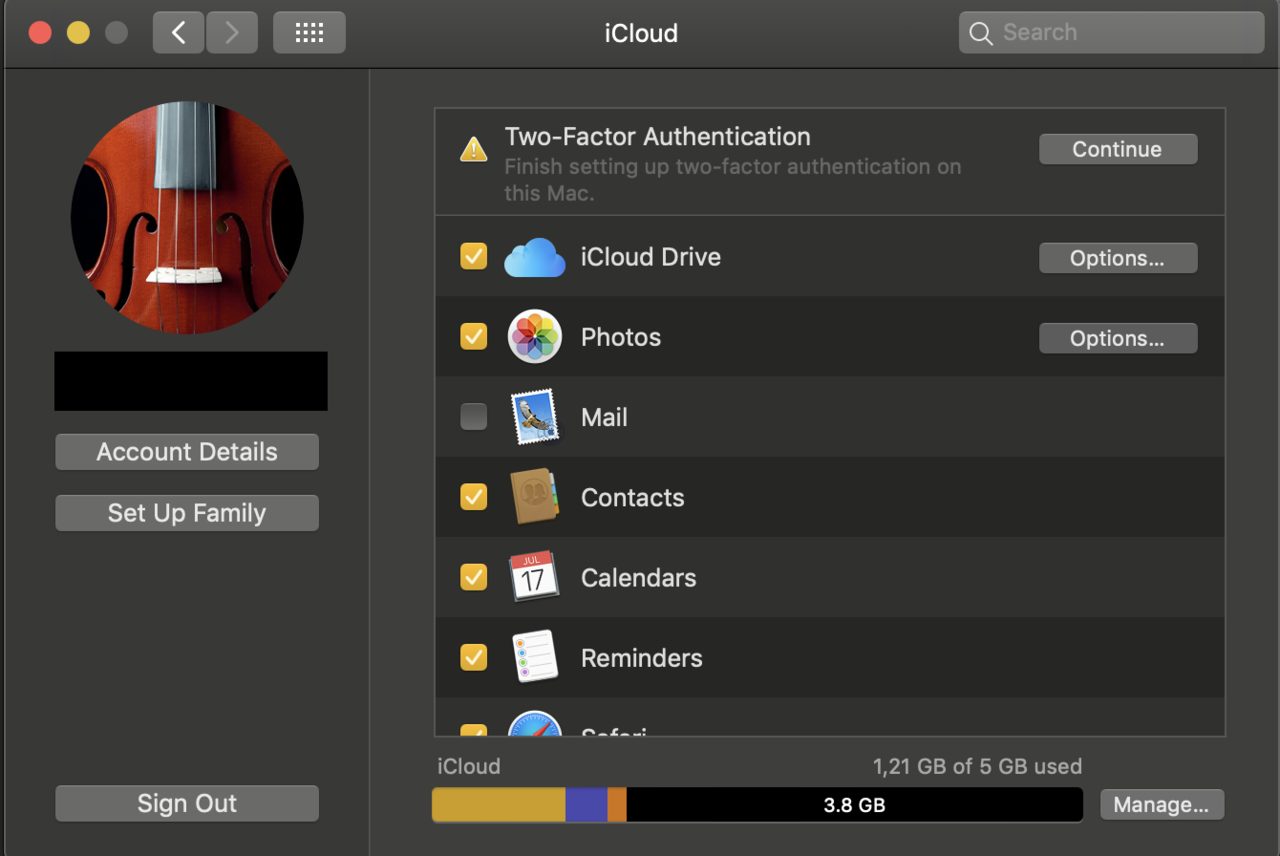Toggle the Reminders checkbox
The width and height of the screenshot is (1280, 856).
(474, 657)
